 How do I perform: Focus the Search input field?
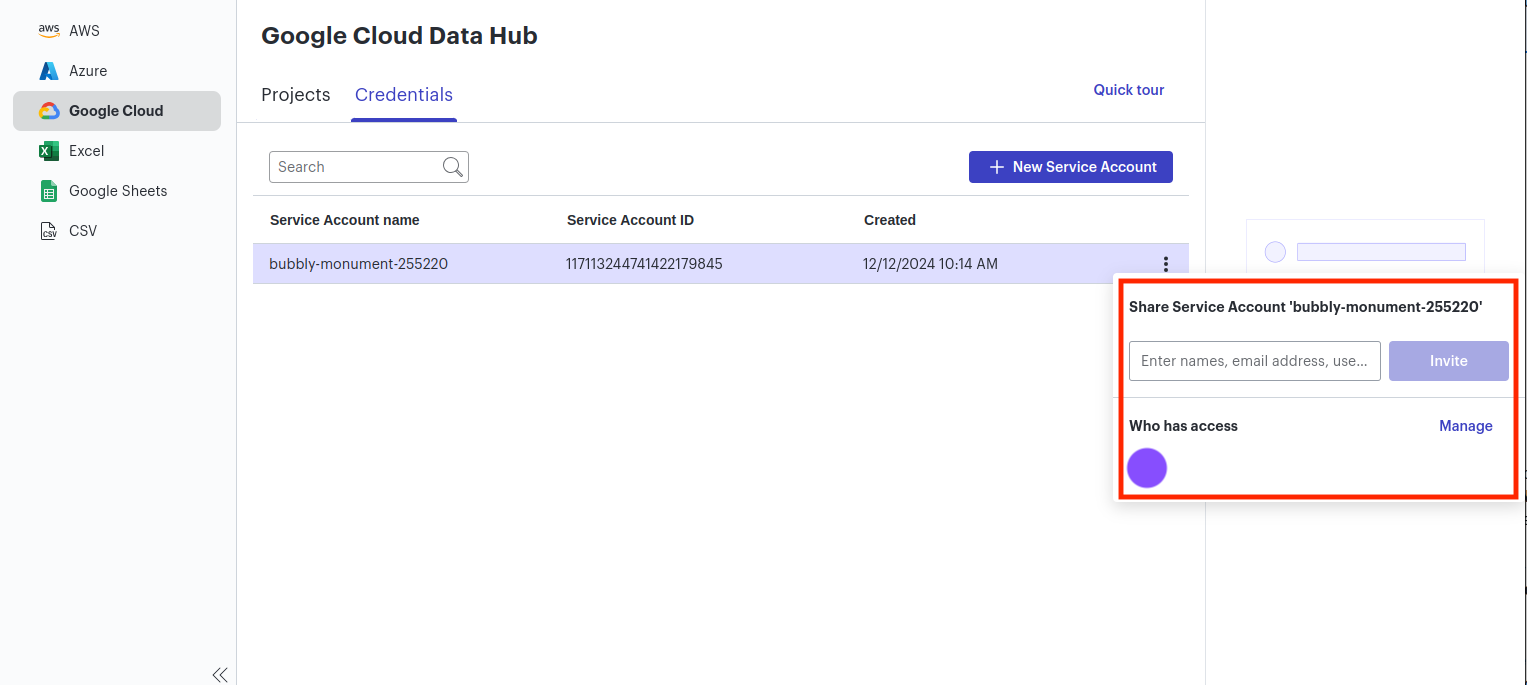click(369, 167)
